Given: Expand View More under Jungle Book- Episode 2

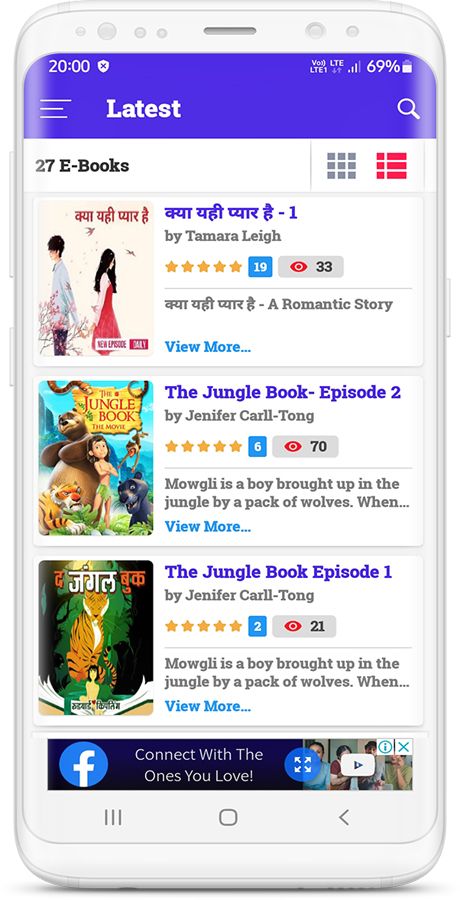Looking at the screenshot, I should 208,526.
